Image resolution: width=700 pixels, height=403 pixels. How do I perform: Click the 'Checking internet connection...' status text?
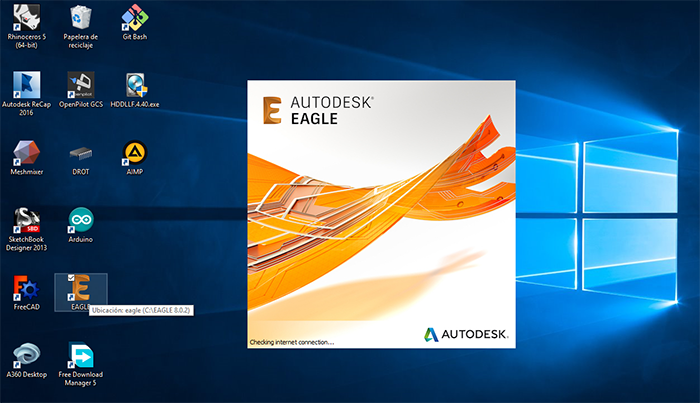click(292, 342)
